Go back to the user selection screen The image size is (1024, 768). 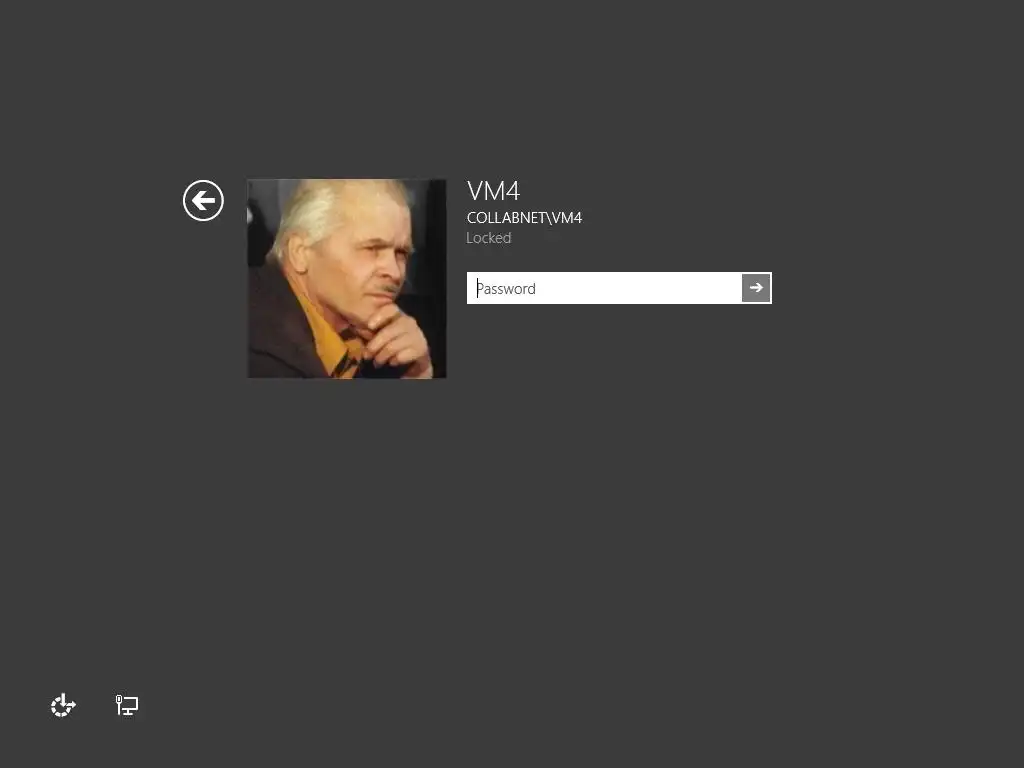pos(203,200)
